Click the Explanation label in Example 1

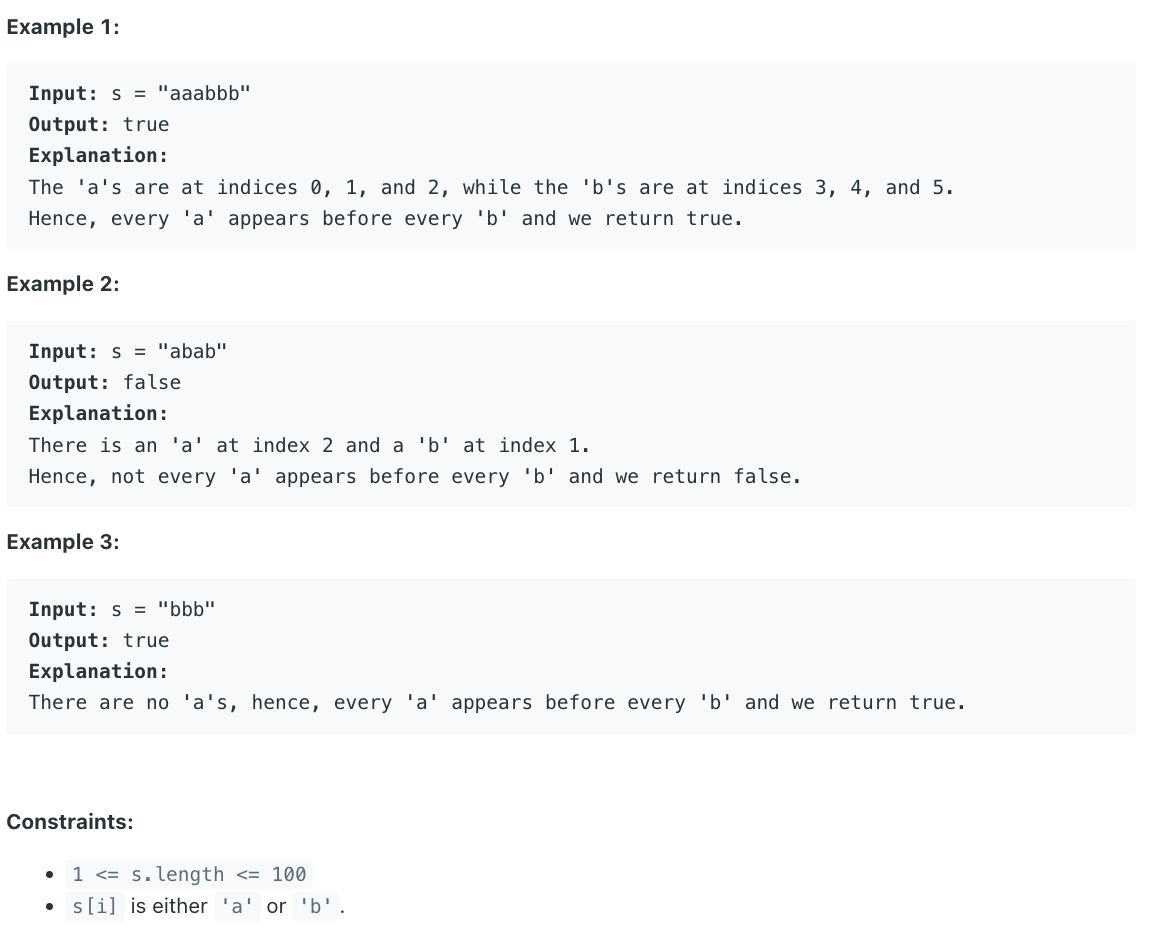(x=99, y=156)
